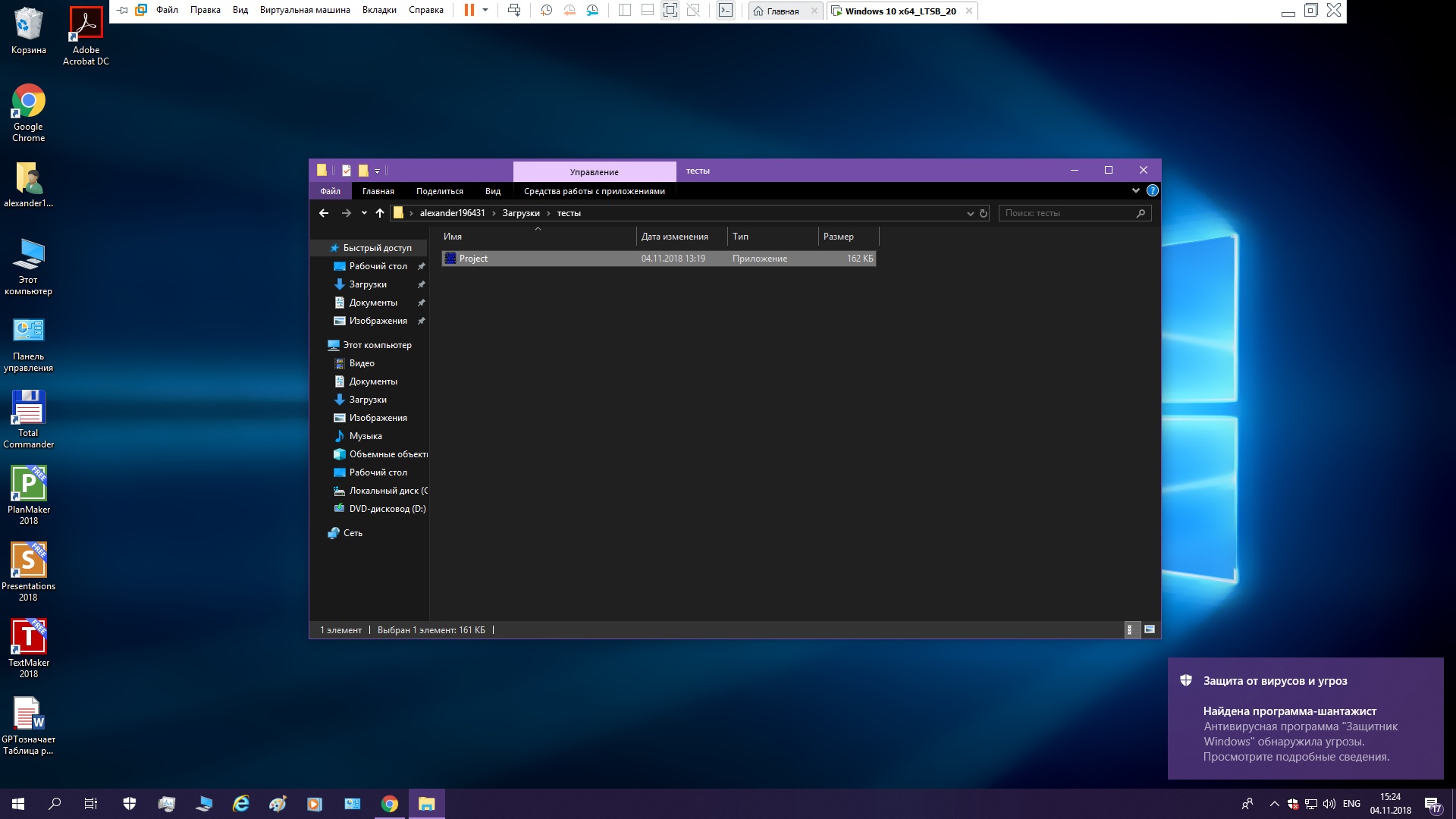Open the address bar history dropdown
Image resolution: width=1456 pixels, height=819 pixels.
[x=970, y=213]
